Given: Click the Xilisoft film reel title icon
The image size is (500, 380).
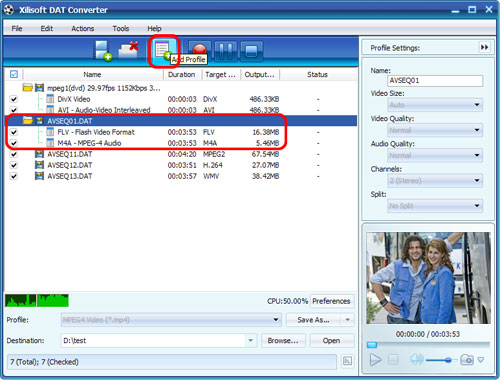Looking at the screenshot, I should 9,10.
